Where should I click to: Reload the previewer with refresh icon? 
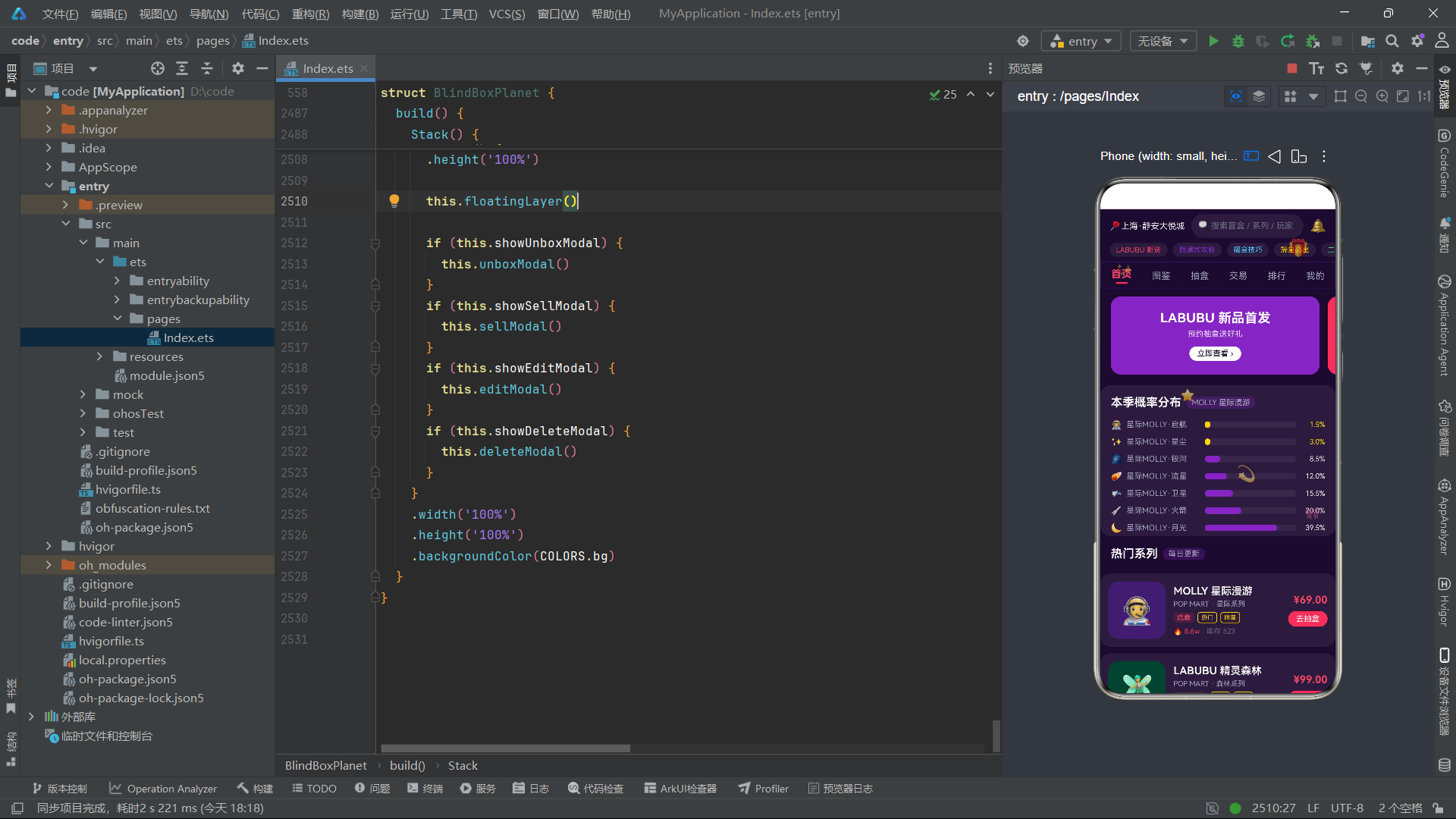coord(1341,68)
